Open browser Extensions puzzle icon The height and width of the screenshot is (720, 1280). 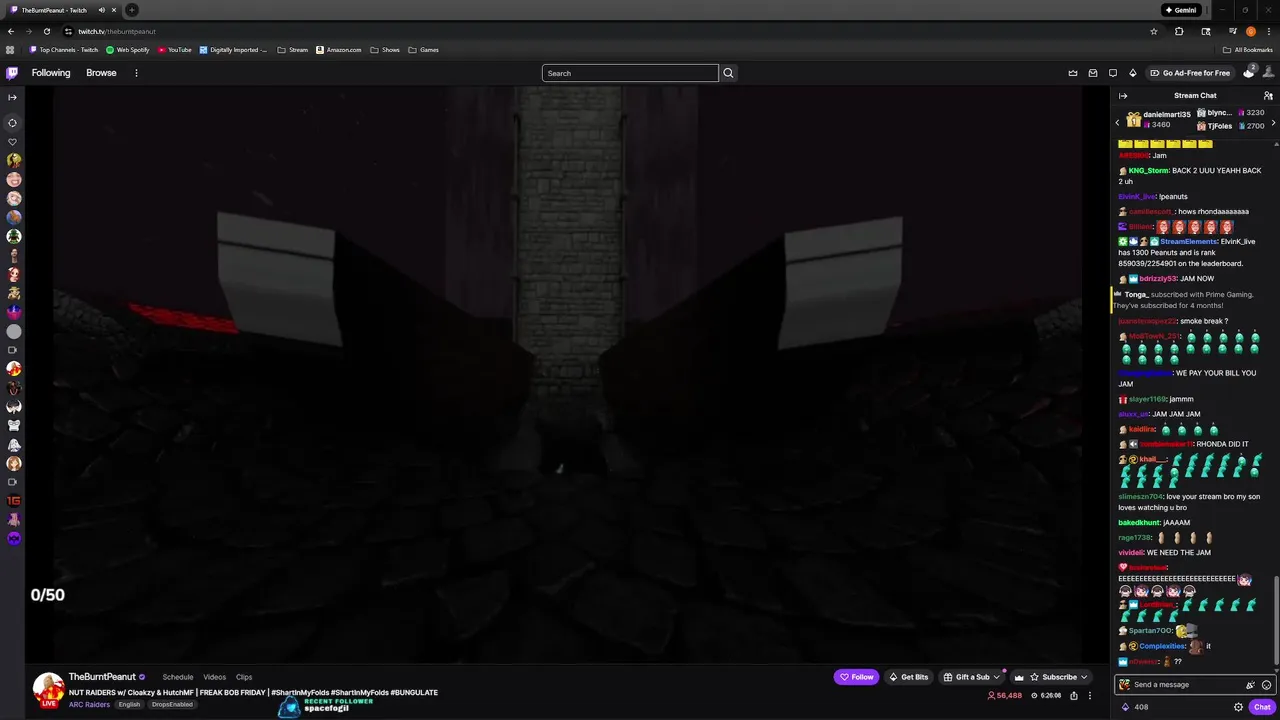click(1179, 31)
